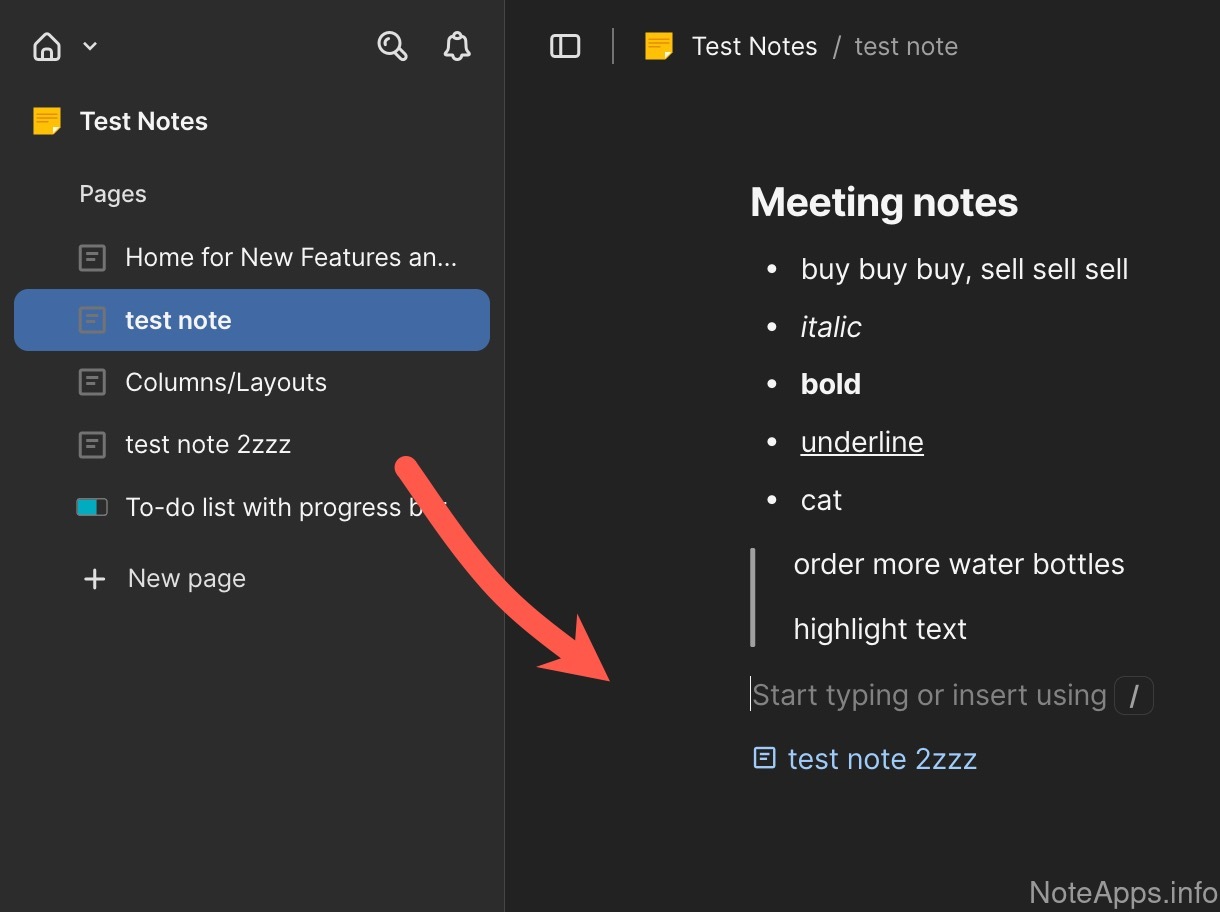Expand the home dropdown chevron

click(90, 46)
